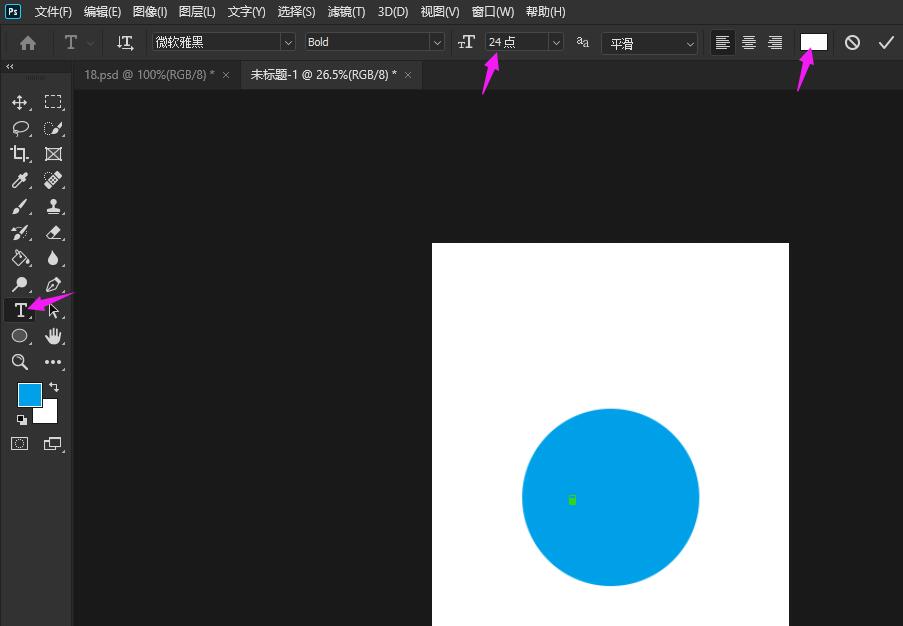Select the Horizontal Type tool

click(x=20, y=310)
